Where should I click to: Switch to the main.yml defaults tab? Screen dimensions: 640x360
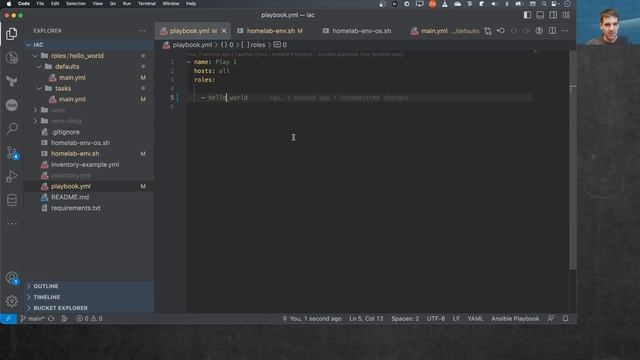[444, 31]
